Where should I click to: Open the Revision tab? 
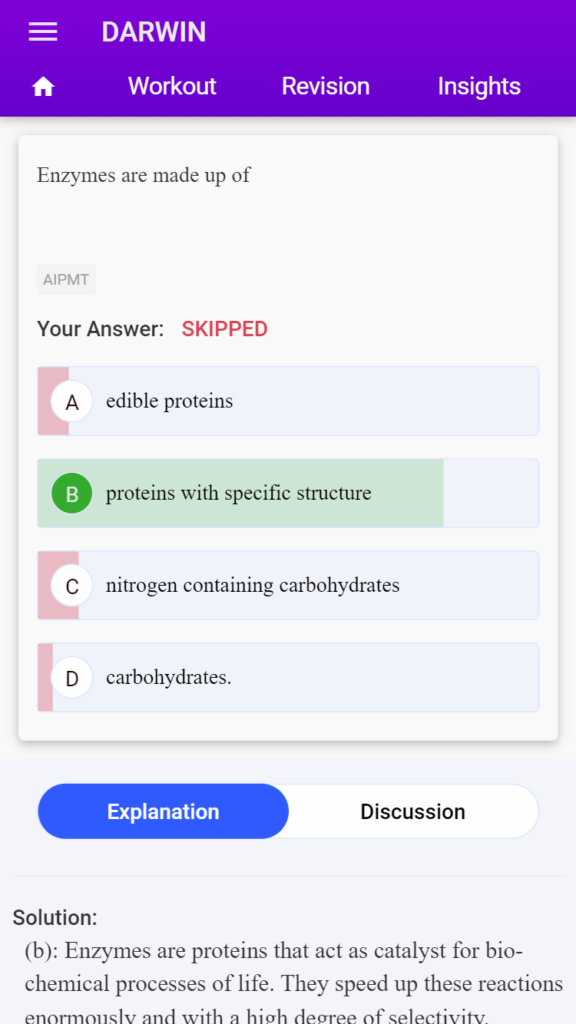[x=325, y=86]
